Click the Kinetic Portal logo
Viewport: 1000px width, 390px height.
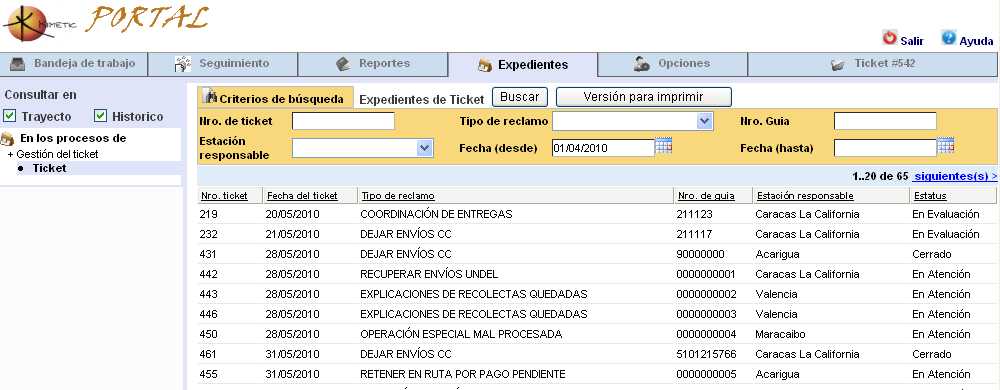tap(106, 24)
